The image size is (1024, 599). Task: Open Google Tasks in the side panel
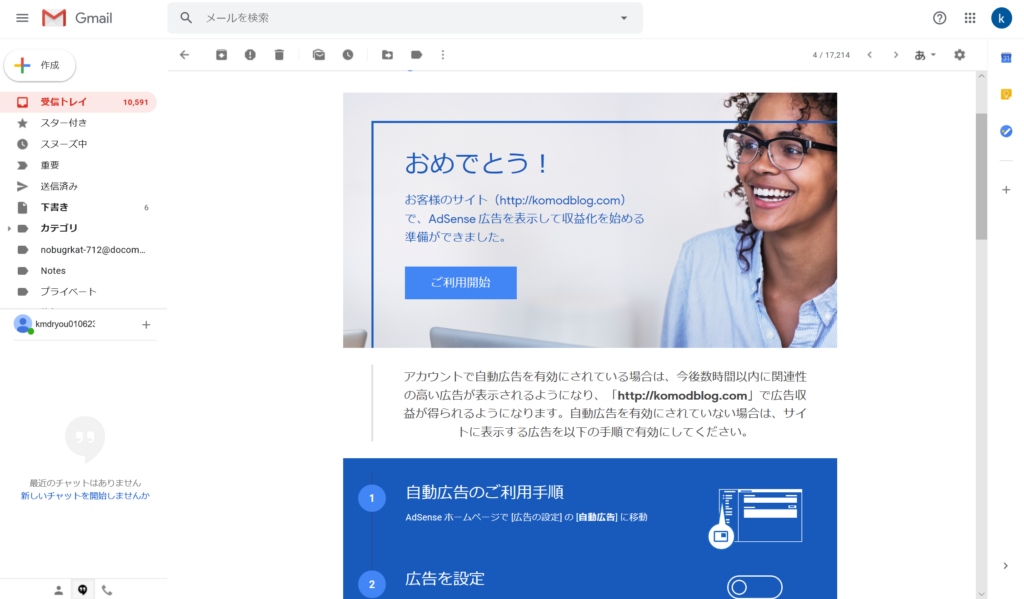1006,131
